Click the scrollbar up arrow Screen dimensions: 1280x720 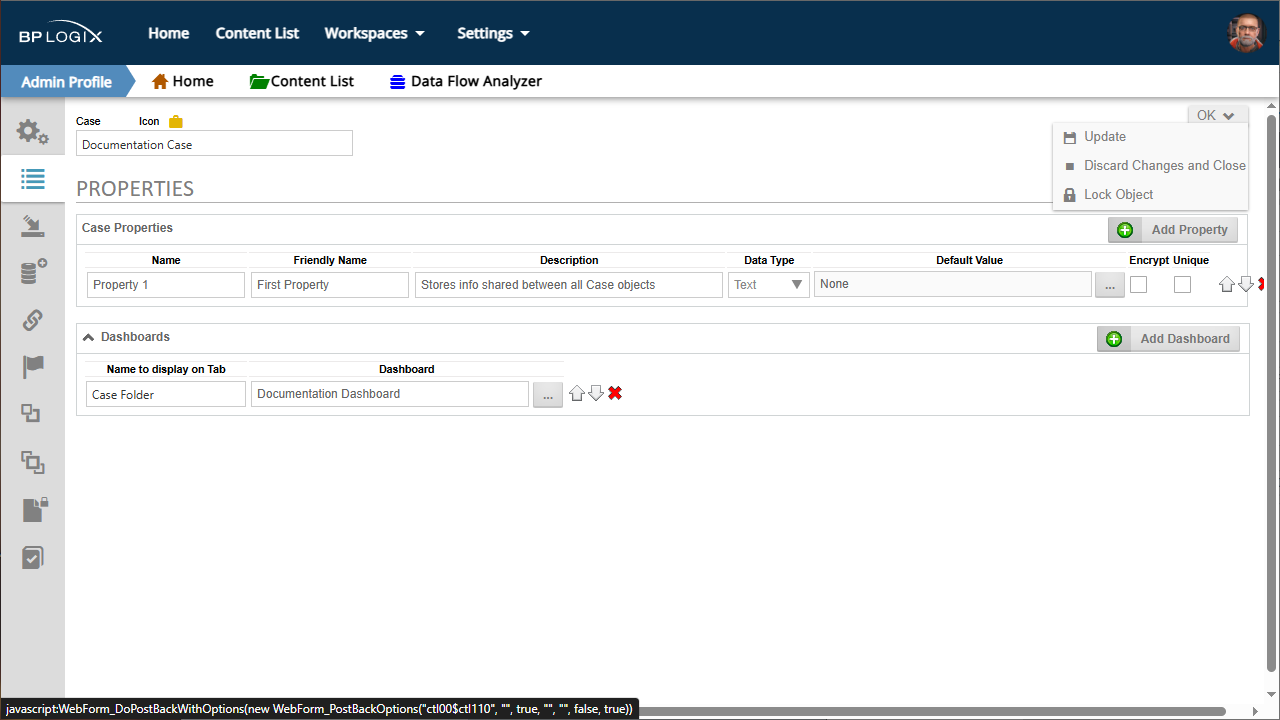coord(1271,105)
